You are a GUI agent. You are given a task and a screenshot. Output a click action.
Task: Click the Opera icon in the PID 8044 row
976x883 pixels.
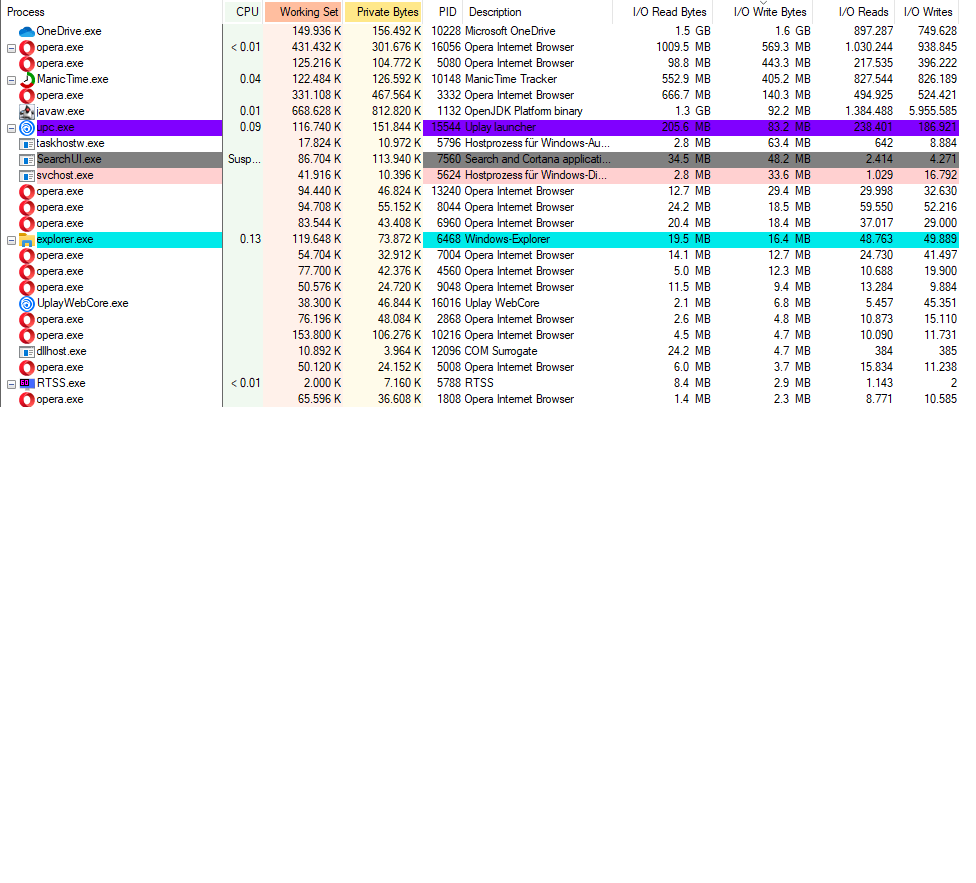pyautogui.click(x=27, y=207)
